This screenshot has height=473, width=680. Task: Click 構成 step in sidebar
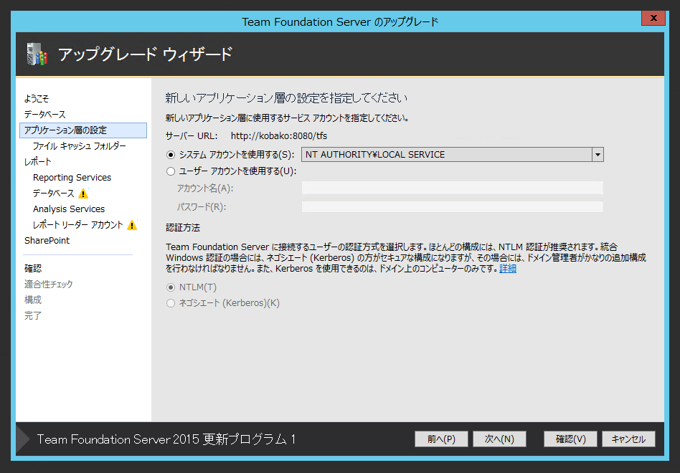click(33, 300)
